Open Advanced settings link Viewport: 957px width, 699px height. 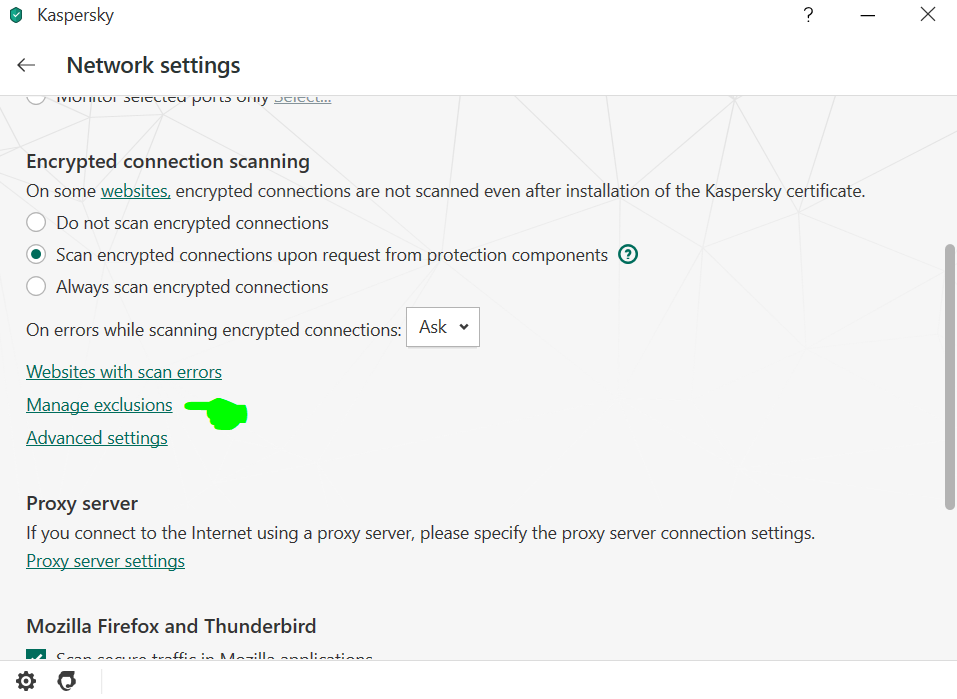pyautogui.click(x=97, y=438)
